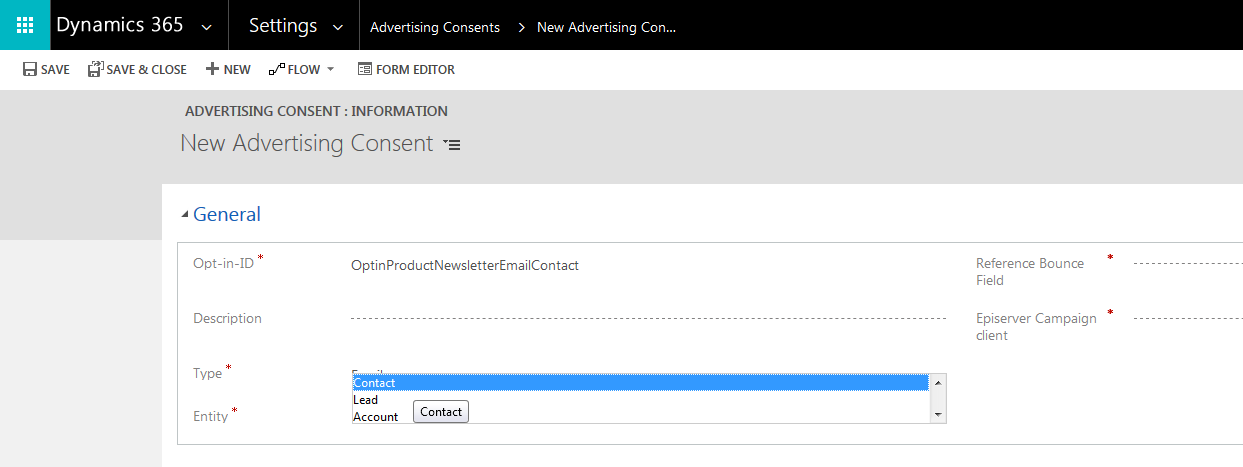Image resolution: width=1243 pixels, height=467 pixels.
Task: Open form selector beside New Advertising Consent
Action: pyautogui.click(x=452, y=145)
